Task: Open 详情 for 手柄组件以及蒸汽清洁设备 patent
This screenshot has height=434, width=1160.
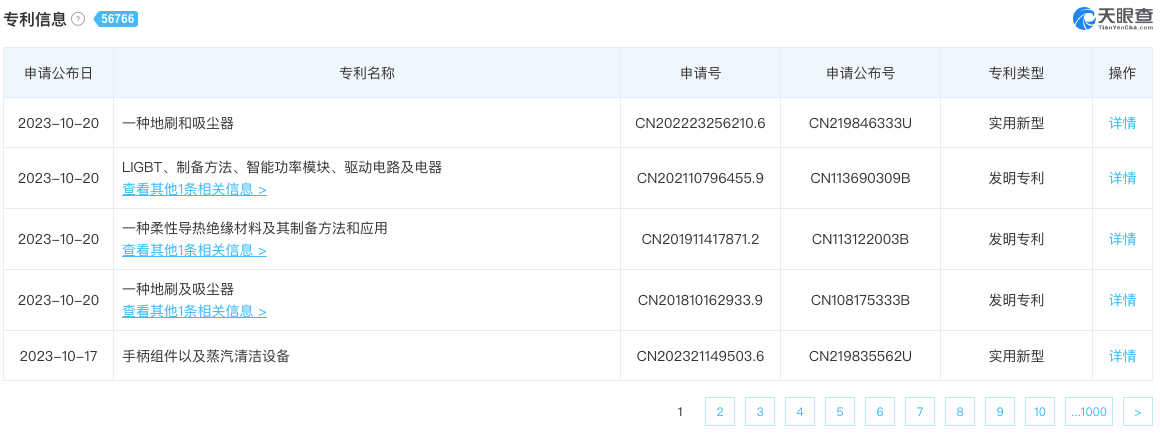Action: click(1122, 356)
